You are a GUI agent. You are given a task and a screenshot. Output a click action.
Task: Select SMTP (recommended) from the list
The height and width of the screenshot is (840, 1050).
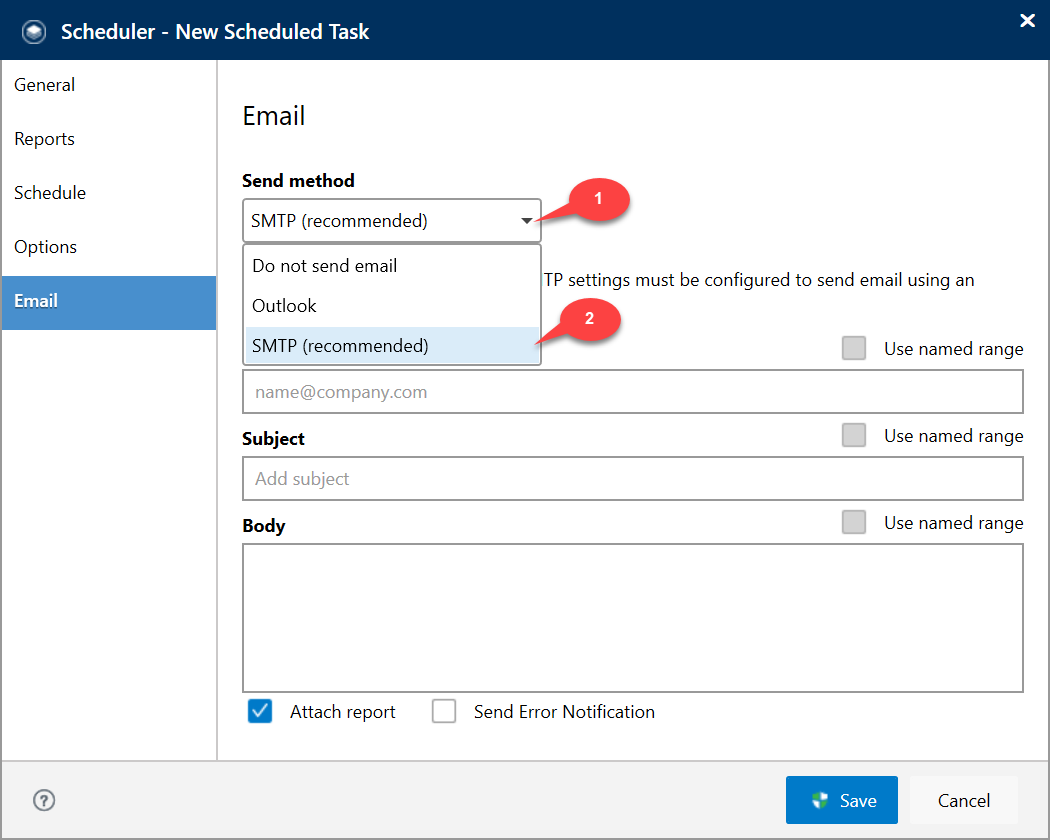pos(340,344)
